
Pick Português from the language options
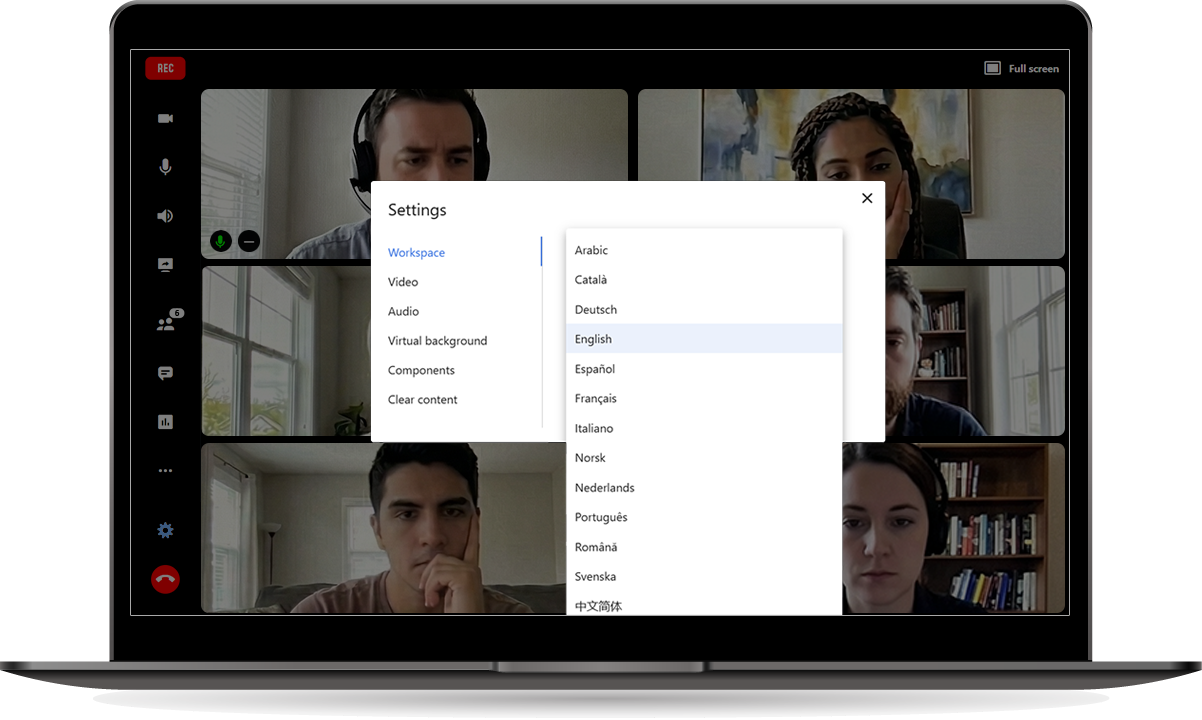pos(601,517)
